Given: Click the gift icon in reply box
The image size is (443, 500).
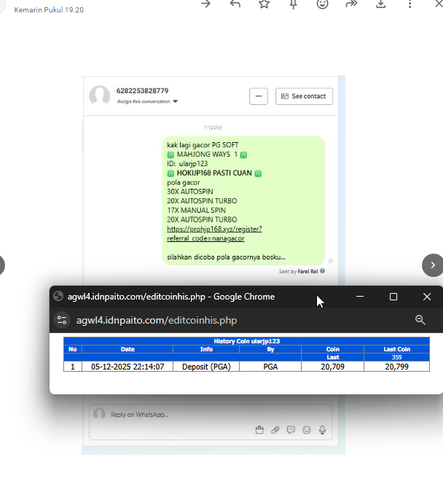Looking at the screenshot, I should (x=259, y=430).
